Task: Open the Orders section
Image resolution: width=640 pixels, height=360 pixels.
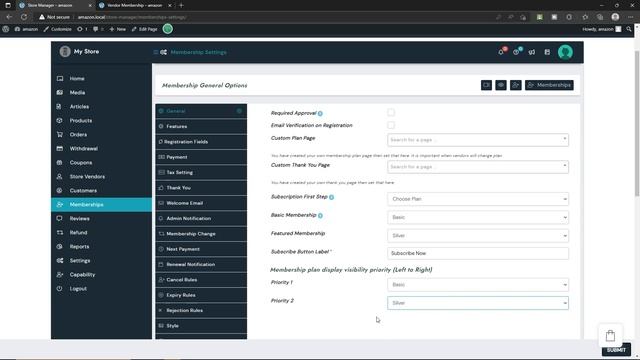Action: click(x=101, y=134)
